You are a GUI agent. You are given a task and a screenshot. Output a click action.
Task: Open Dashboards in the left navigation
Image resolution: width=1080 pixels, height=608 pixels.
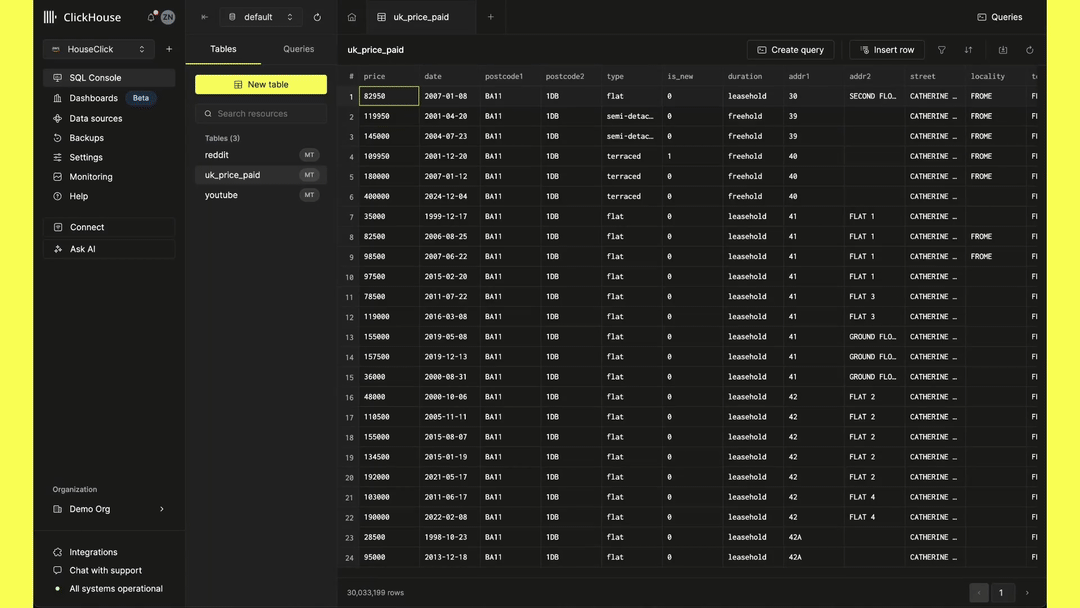pyautogui.click(x=94, y=98)
